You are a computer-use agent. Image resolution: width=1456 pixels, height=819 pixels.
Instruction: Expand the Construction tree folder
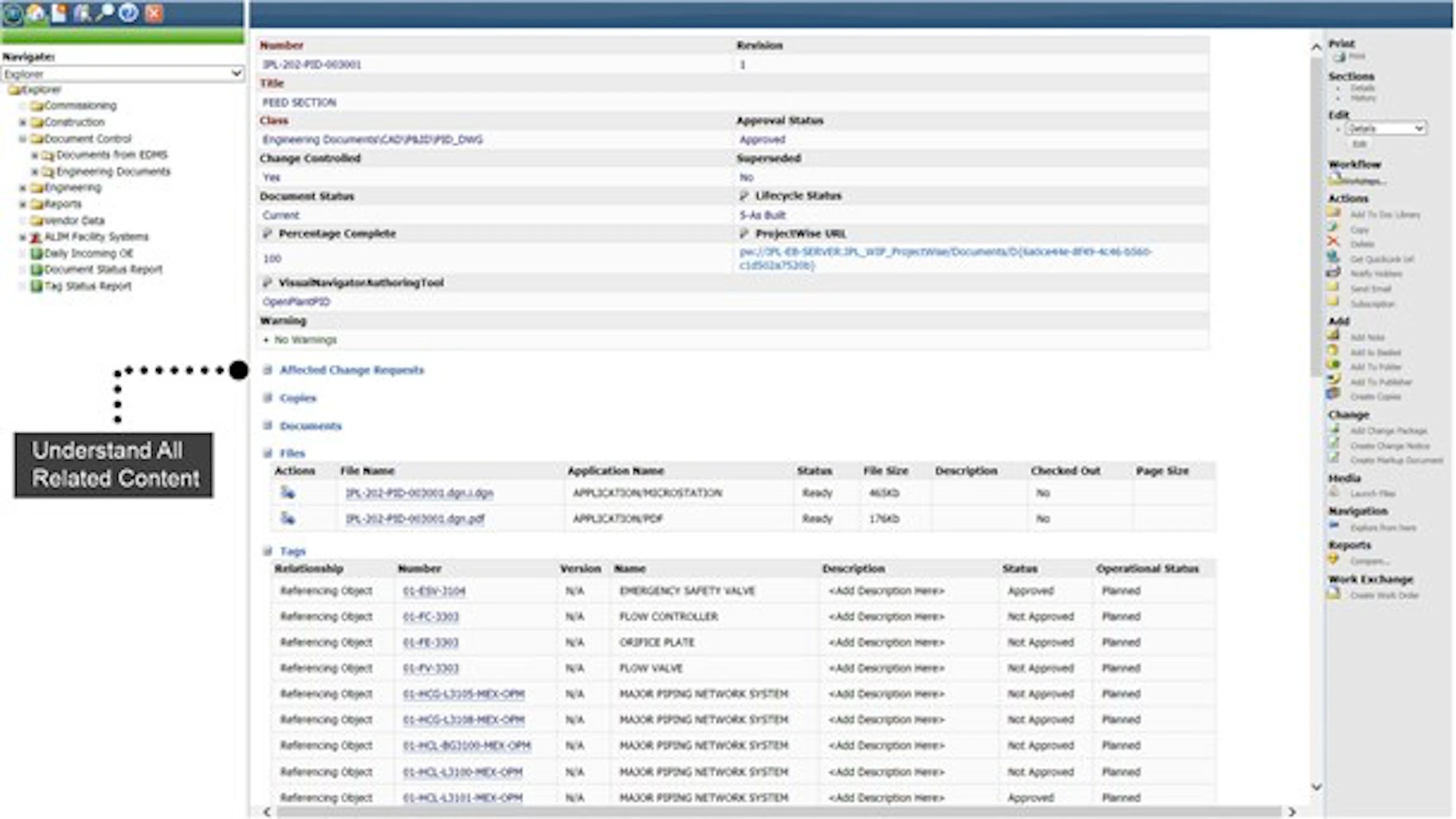tap(23, 122)
